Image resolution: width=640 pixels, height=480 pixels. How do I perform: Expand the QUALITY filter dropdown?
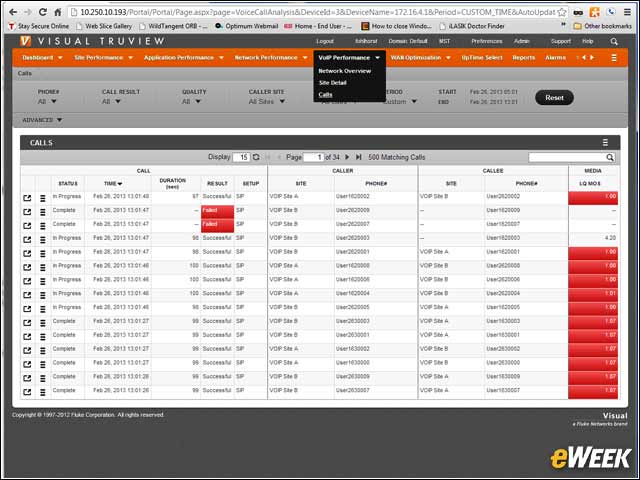(x=191, y=101)
